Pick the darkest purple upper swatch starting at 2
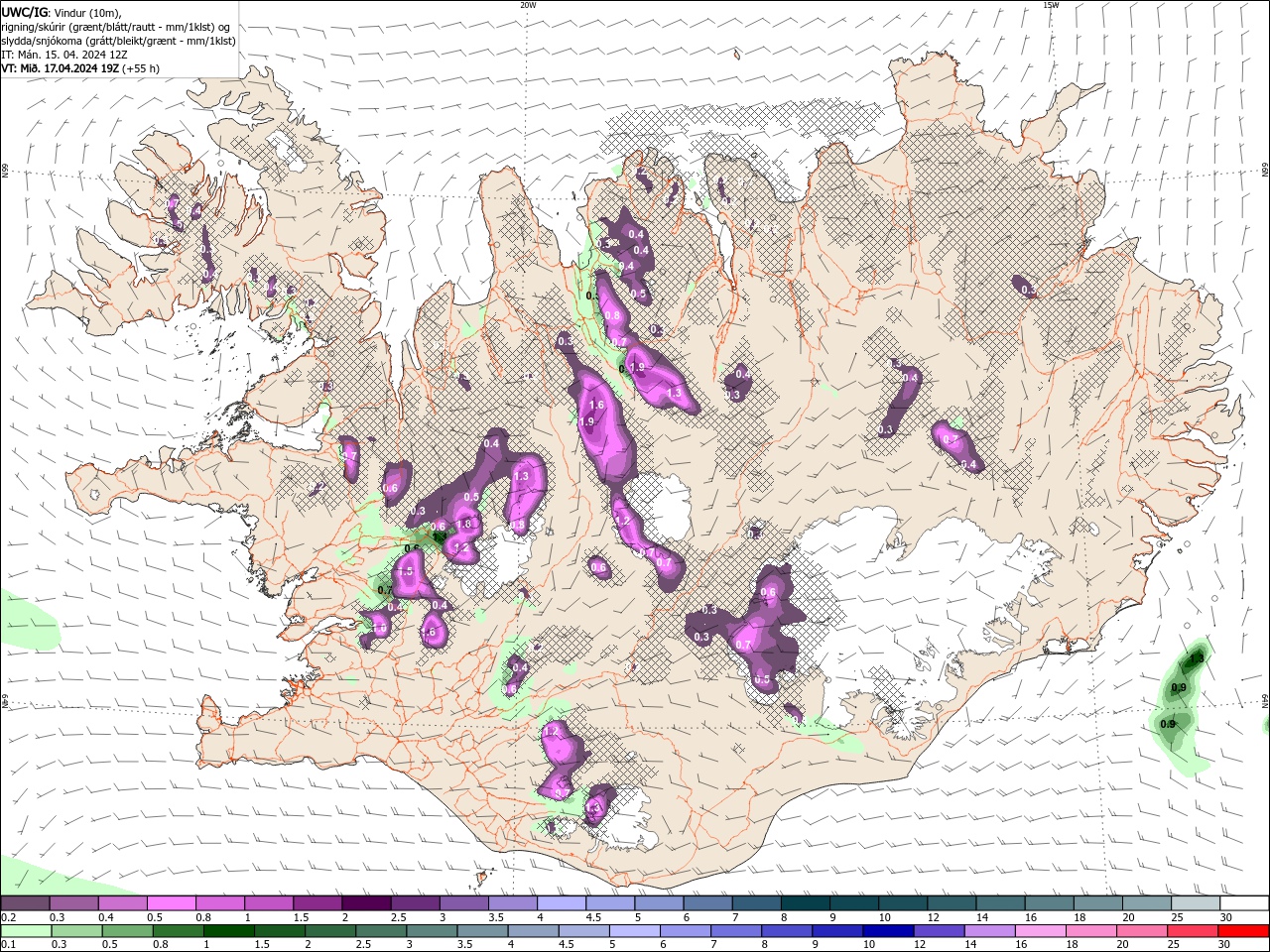 [366, 903]
